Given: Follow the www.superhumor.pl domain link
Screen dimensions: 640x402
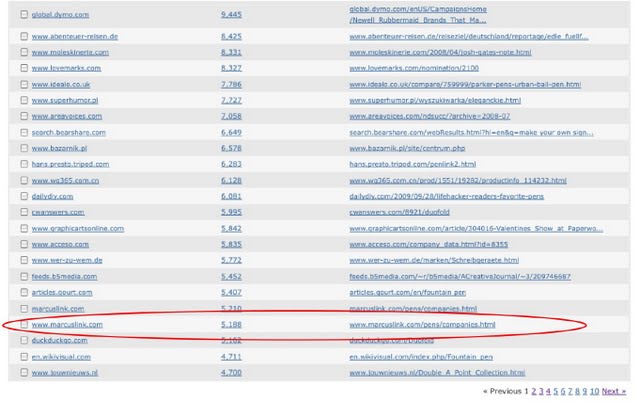Looking at the screenshot, I should coord(65,100).
